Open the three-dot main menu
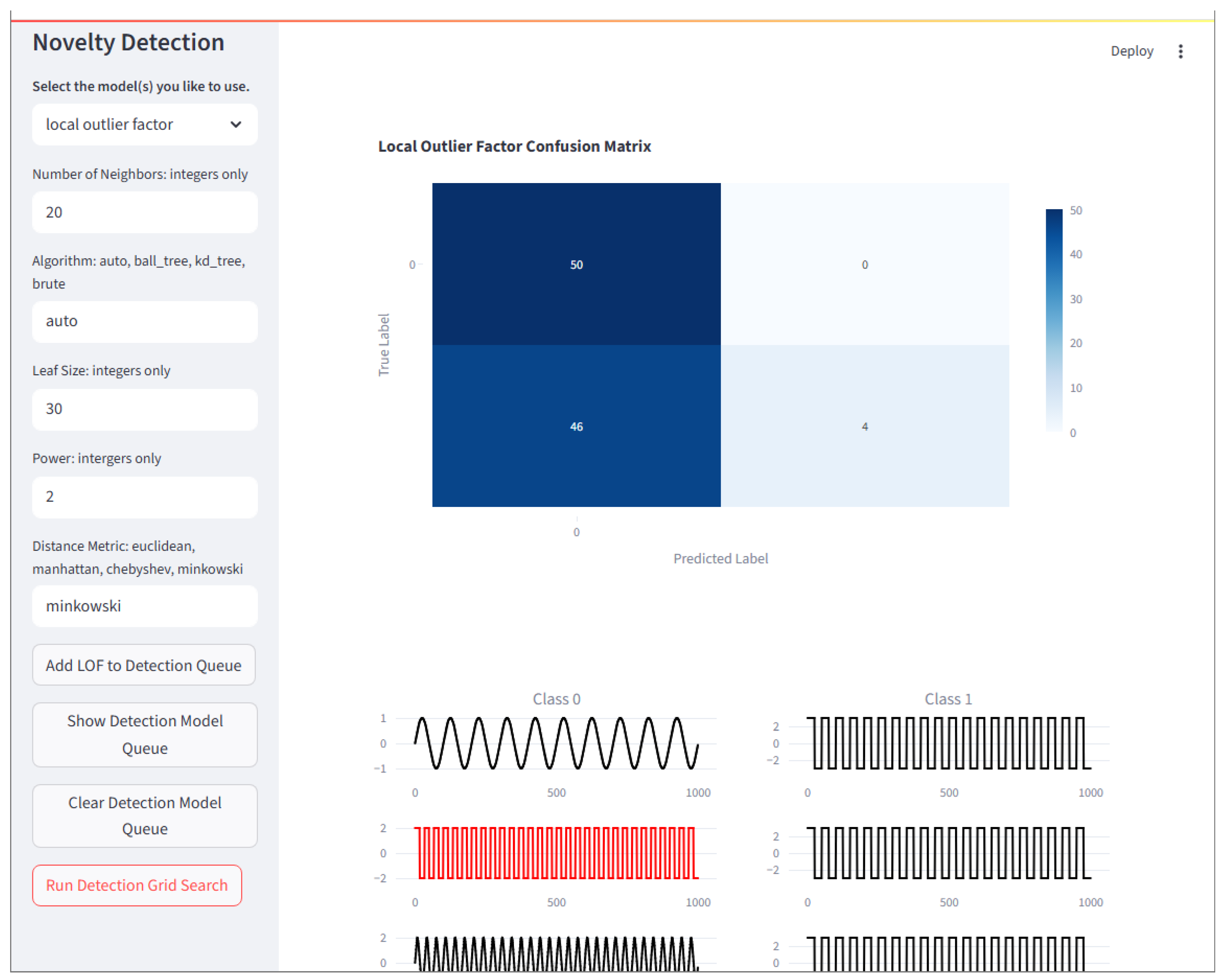1227x980 pixels. [x=1180, y=51]
